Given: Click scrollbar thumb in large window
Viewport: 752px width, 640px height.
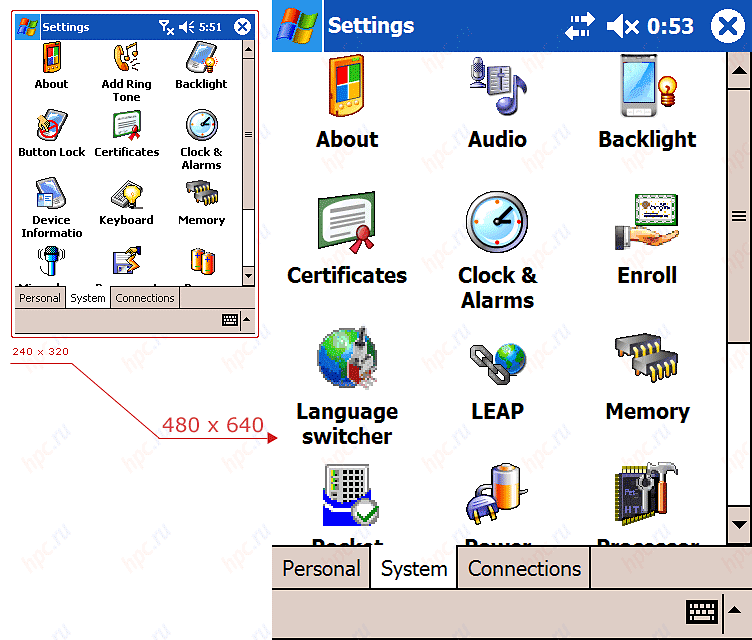Looking at the screenshot, I should point(739,216).
